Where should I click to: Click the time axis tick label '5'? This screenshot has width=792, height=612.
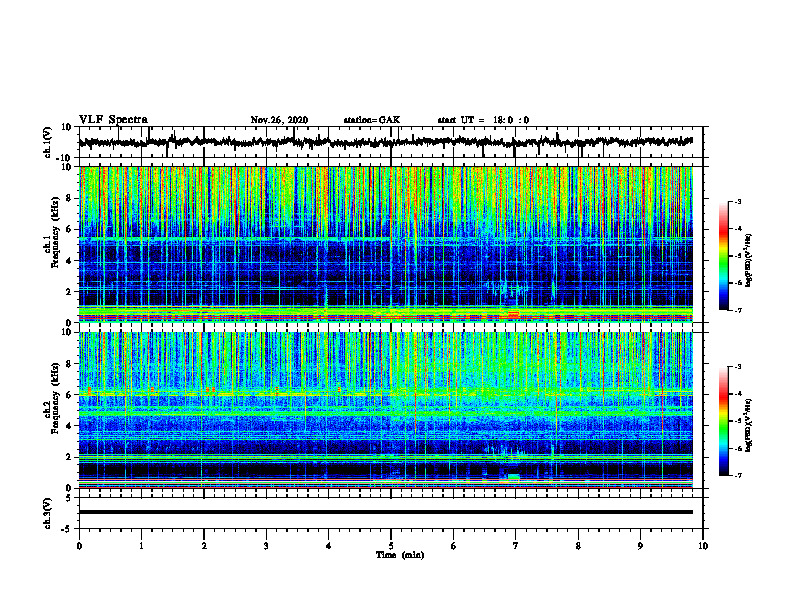point(391,546)
